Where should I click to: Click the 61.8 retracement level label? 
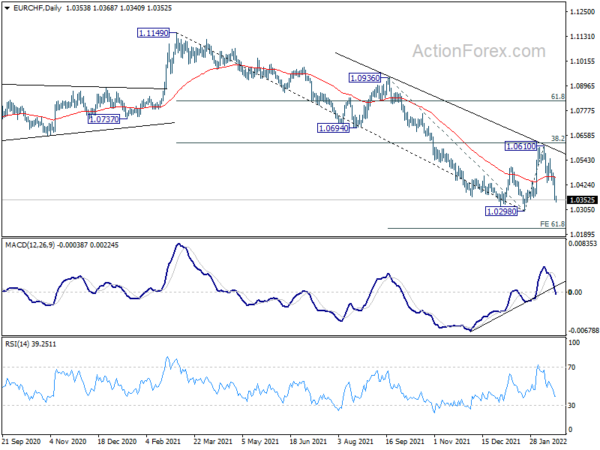(558, 97)
